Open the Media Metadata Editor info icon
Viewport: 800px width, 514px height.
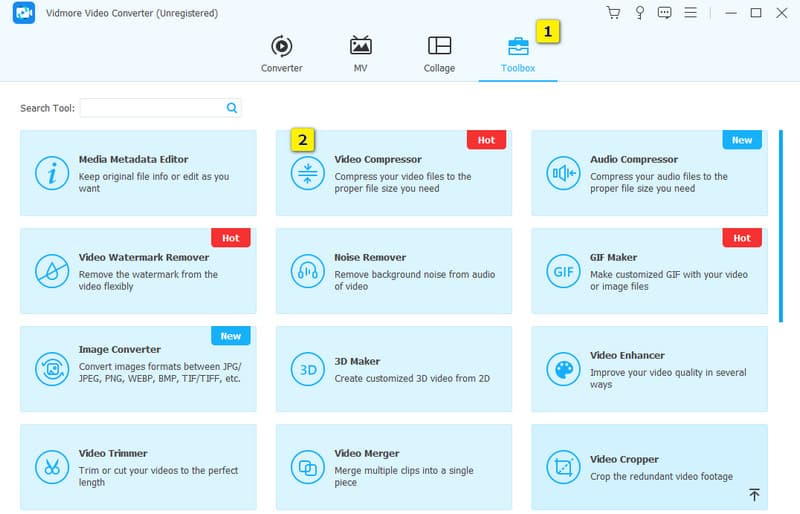[50, 173]
